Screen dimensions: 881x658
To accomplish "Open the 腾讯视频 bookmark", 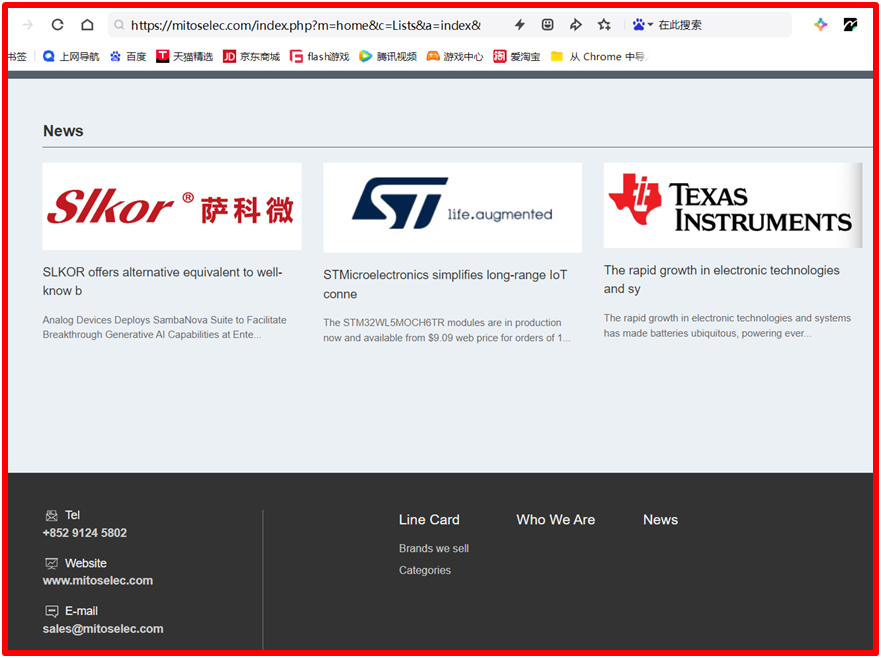I will 388,57.
